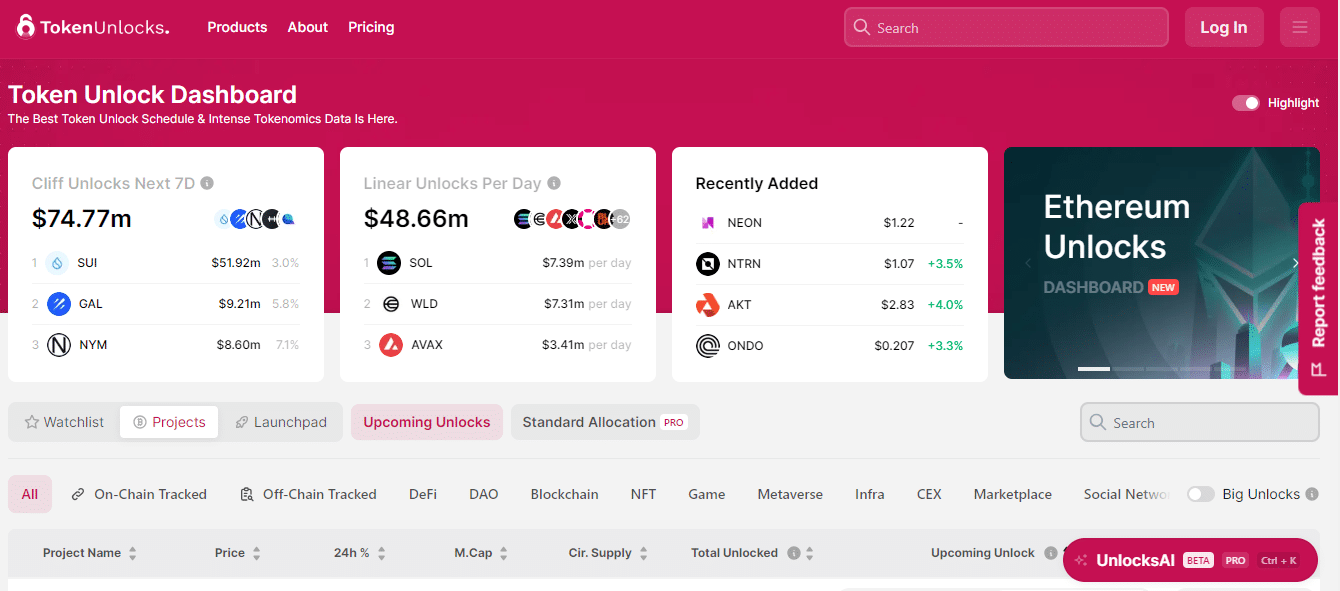Click the AKT token icon

coord(707,305)
